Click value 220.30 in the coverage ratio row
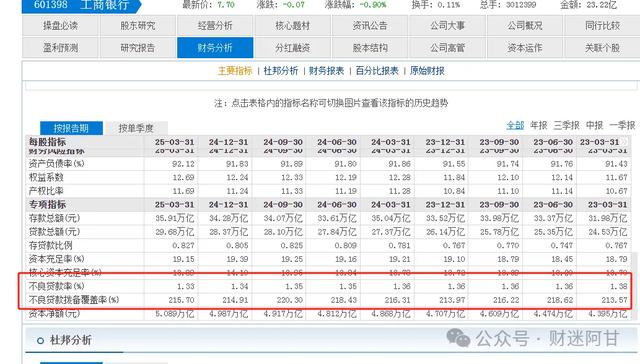This screenshot has height=364, width=640. (289, 300)
